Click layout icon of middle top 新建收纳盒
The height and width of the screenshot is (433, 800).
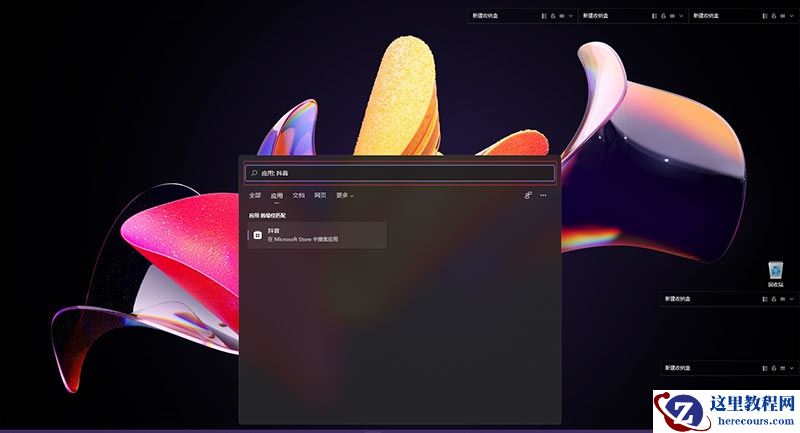pos(655,16)
